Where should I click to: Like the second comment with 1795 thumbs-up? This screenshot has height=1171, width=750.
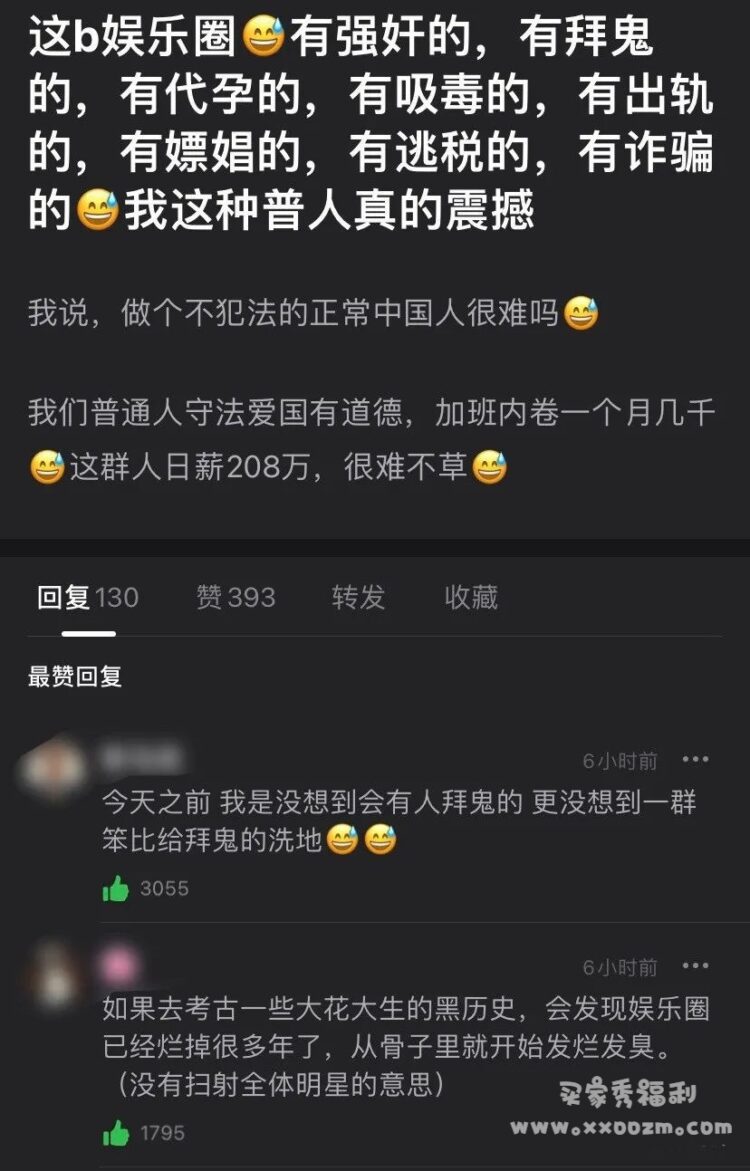pyautogui.click(x=116, y=1133)
